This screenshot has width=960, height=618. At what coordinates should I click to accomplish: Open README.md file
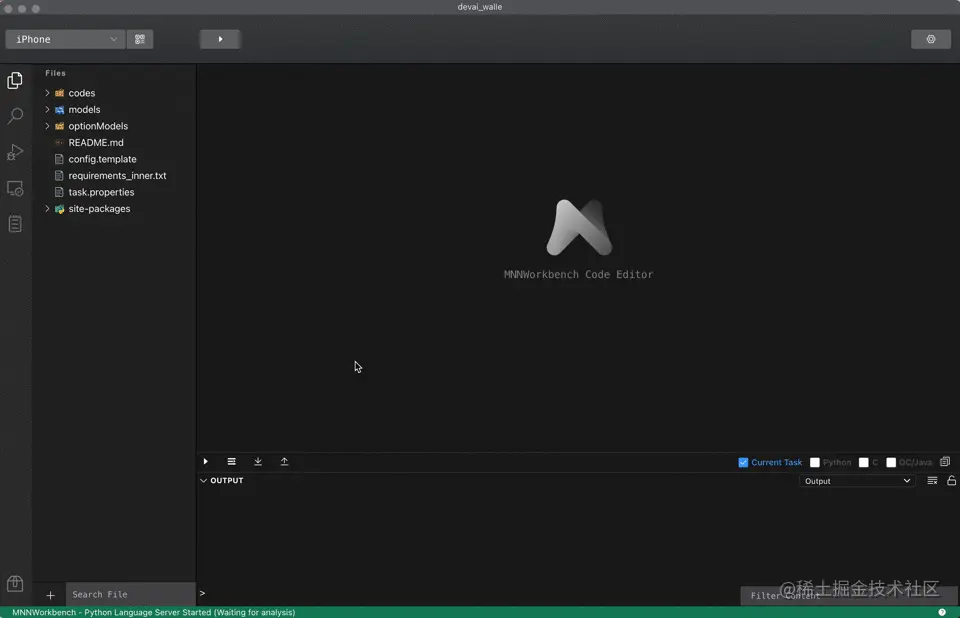pyautogui.click(x=96, y=143)
